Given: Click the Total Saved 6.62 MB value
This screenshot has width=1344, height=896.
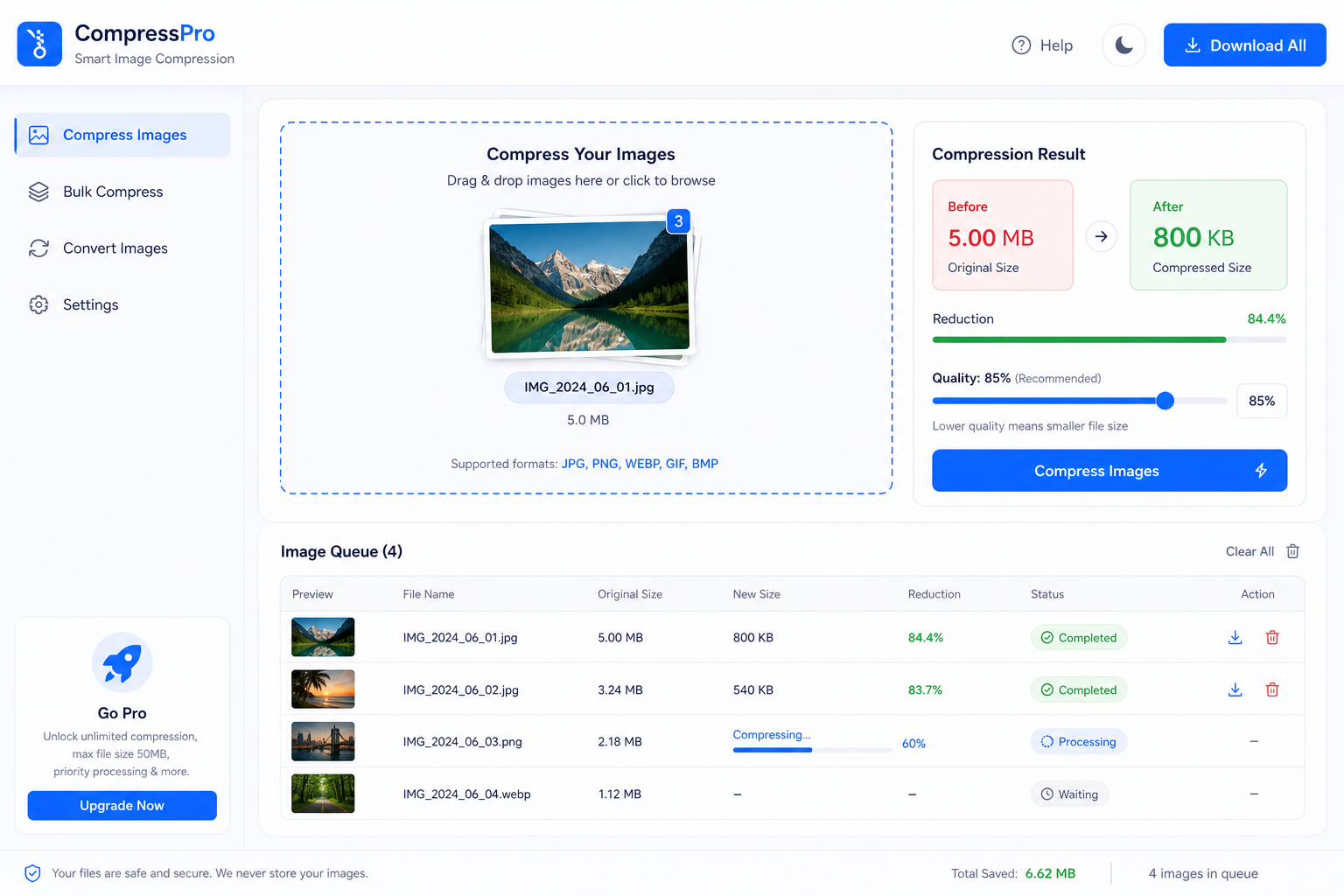Looking at the screenshot, I should coord(1050,873).
